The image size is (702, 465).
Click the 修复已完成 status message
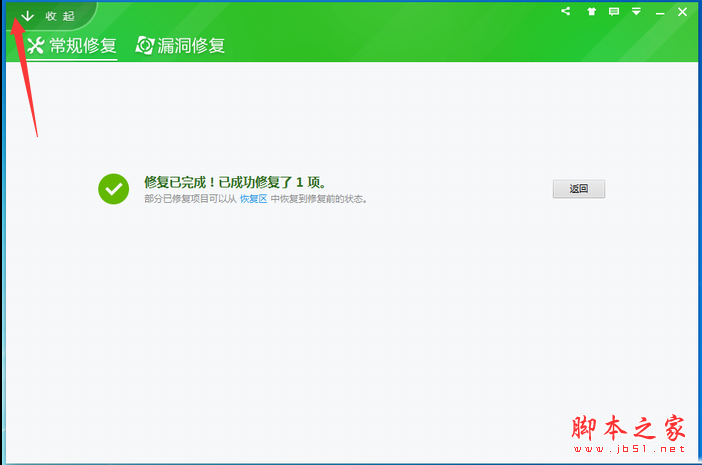point(235,182)
